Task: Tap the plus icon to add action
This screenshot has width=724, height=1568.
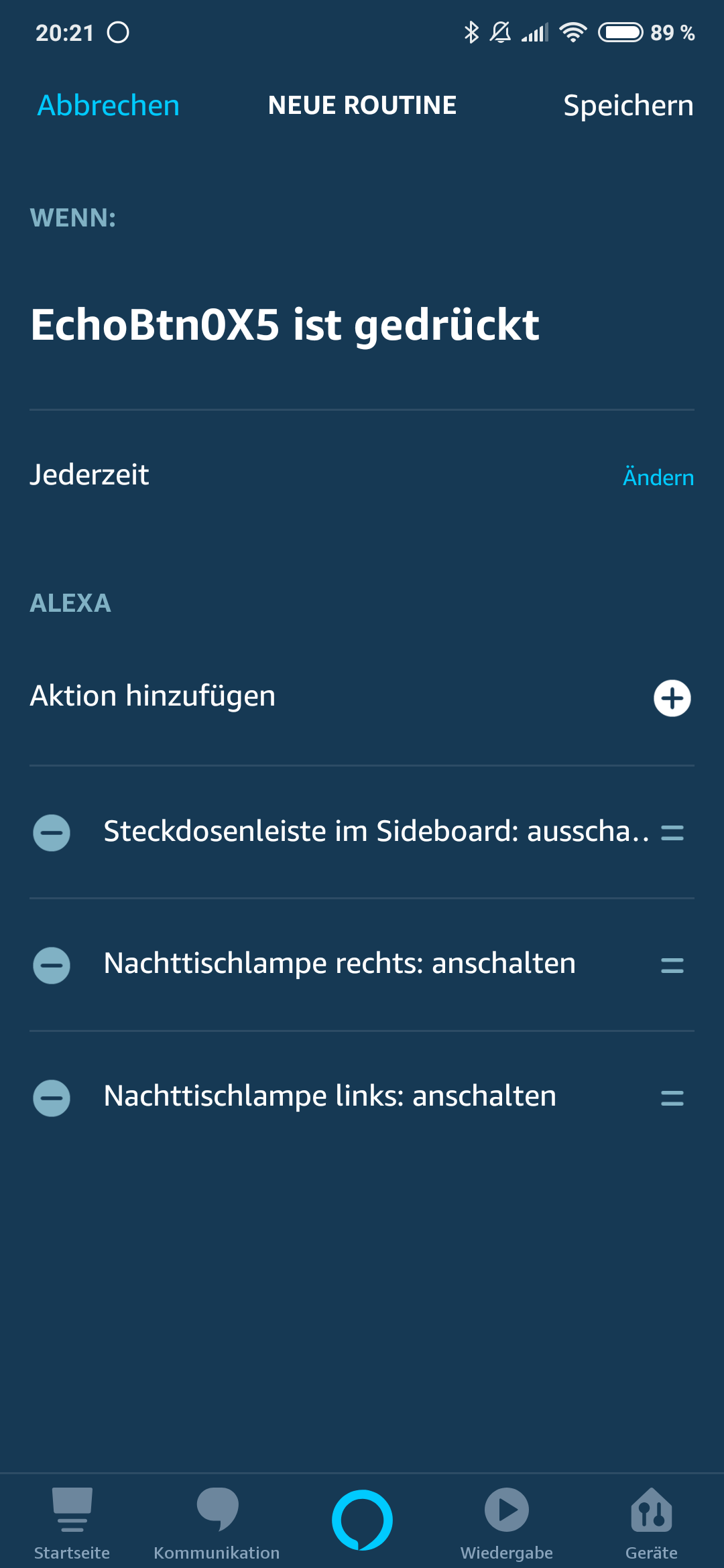Action: point(672,698)
